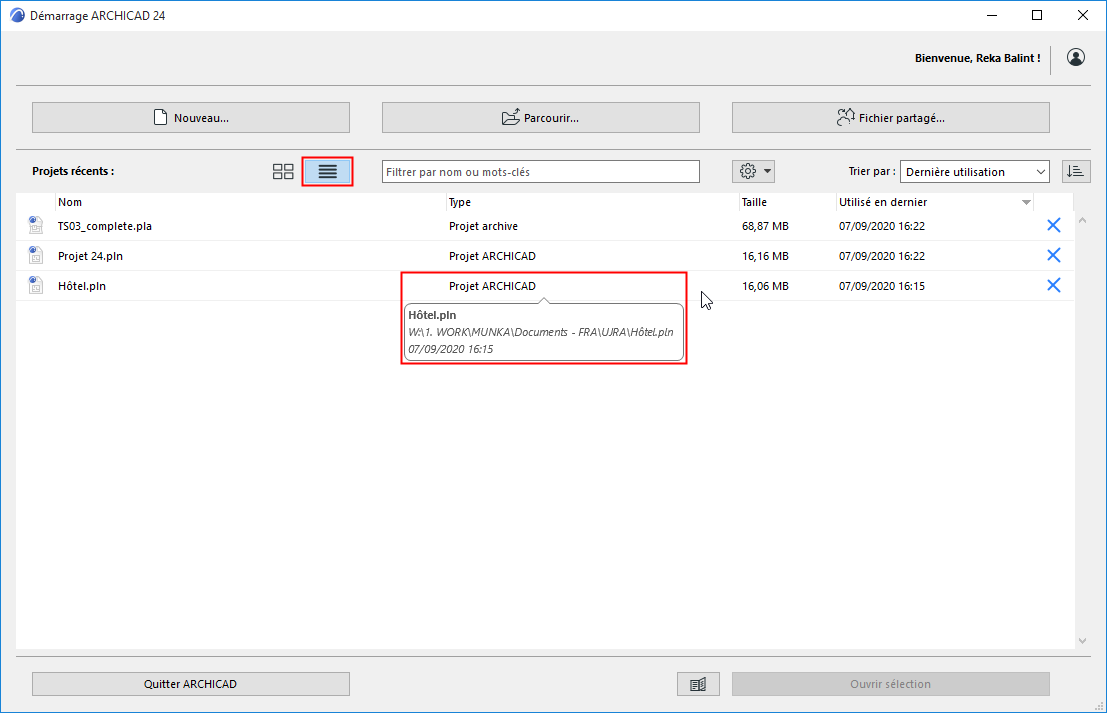Click Projet ARCHICAD type in Projet 24.pln row
Screen dimensions: 1107x713
pyautogui.click(x=492, y=256)
